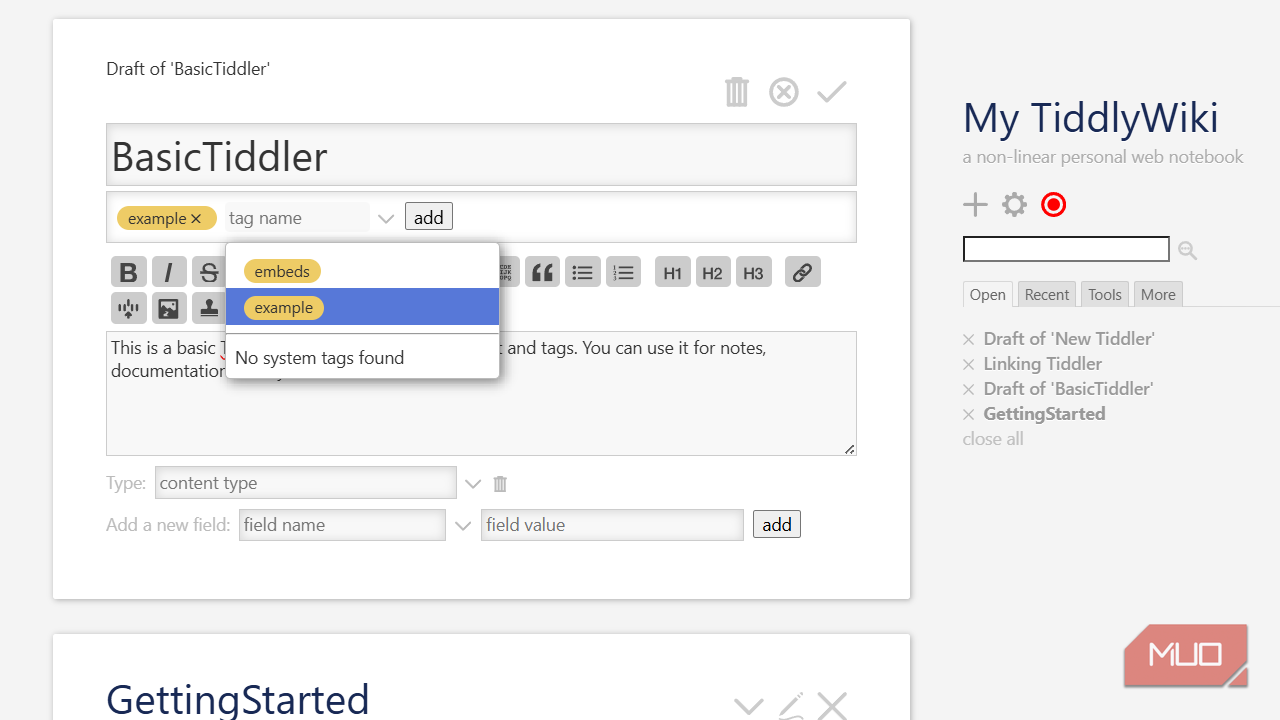Click the stamp snippet icon
Screen dimensions: 1280x720
[x=209, y=308]
